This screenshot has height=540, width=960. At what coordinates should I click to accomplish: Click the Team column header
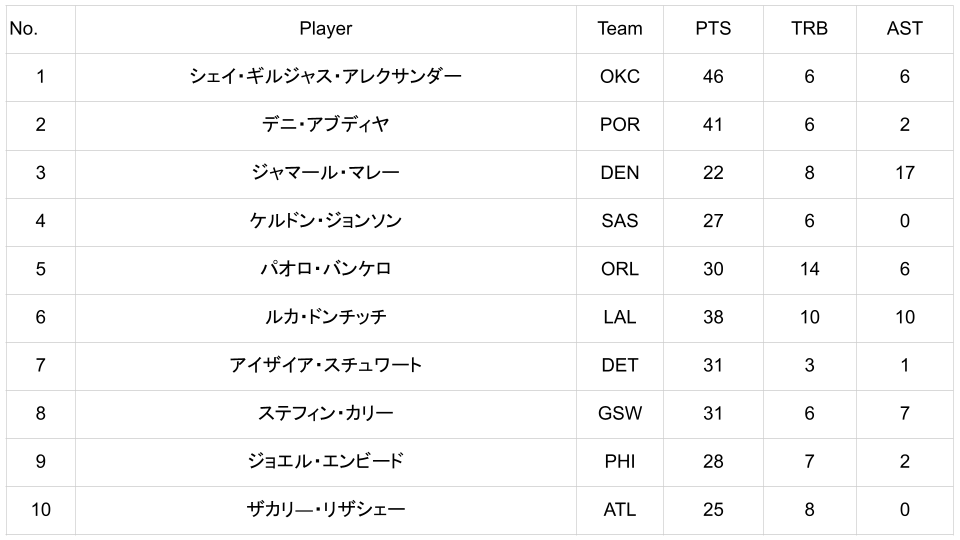(x=620, y=29)
